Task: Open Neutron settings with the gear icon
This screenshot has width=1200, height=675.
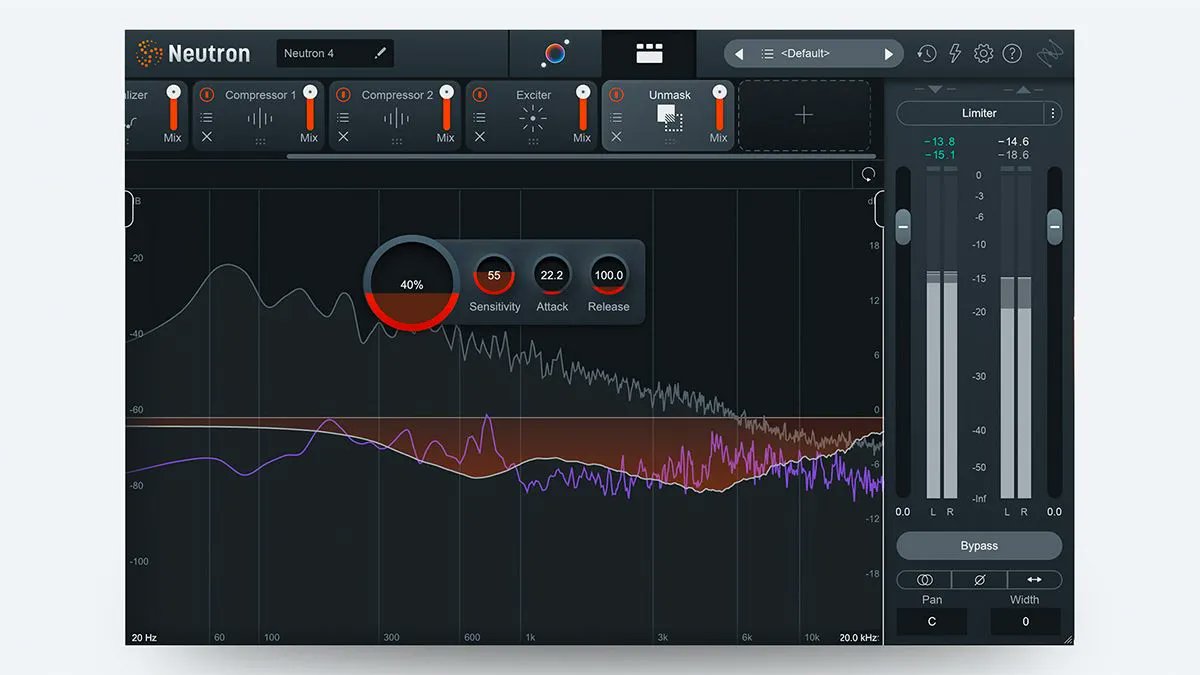Action: pyautogui.click(x=983, y=53)
